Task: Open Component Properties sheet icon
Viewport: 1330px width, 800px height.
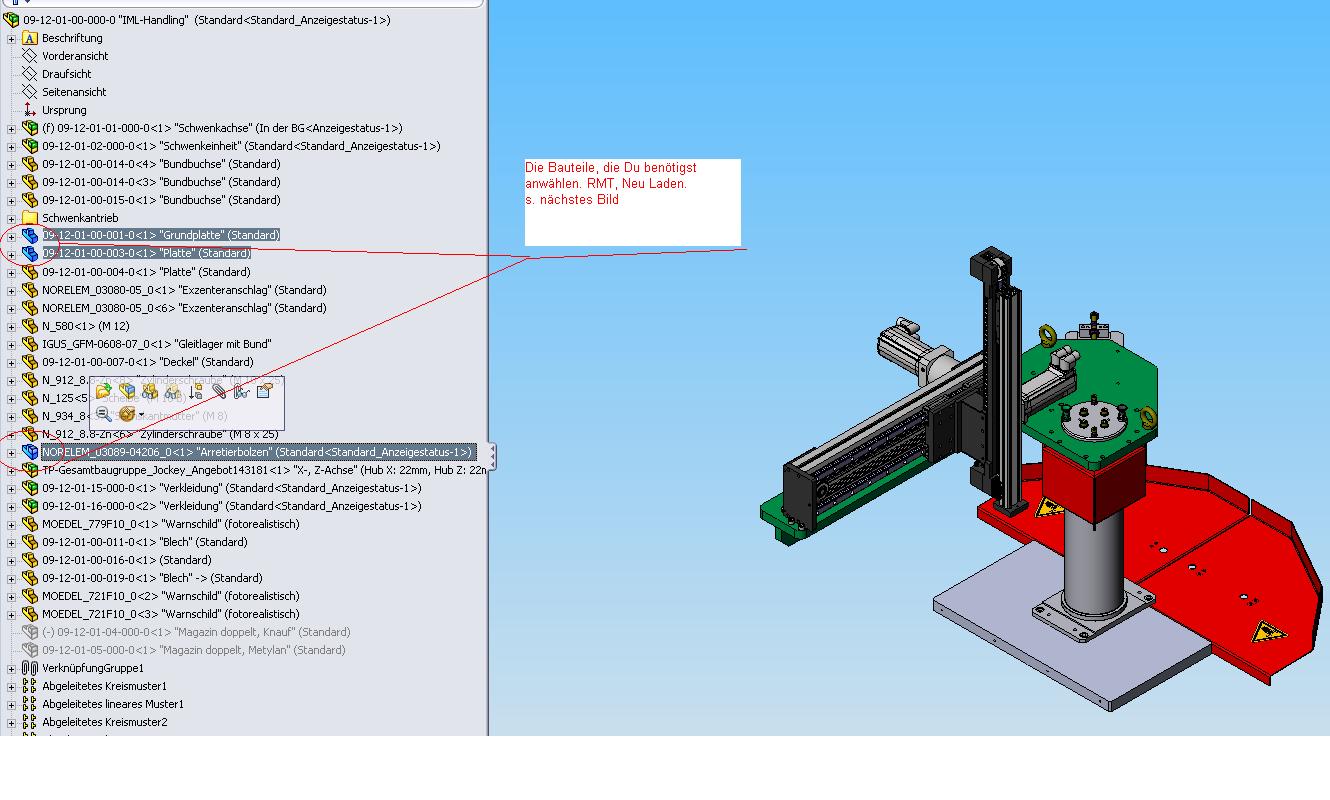Action: [264, 391]
